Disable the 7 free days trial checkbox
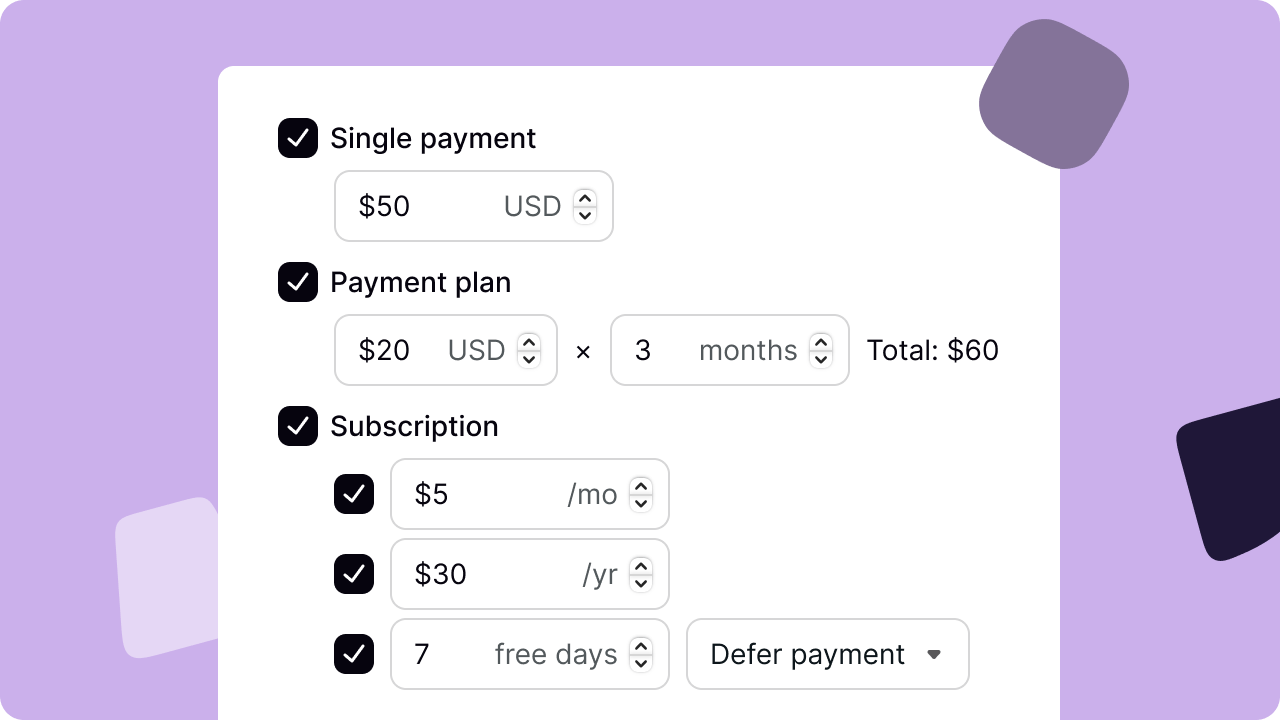Image resolution: width=1280 pixels, height=720 pixels. pyautogui.click(x=354, y=654)
